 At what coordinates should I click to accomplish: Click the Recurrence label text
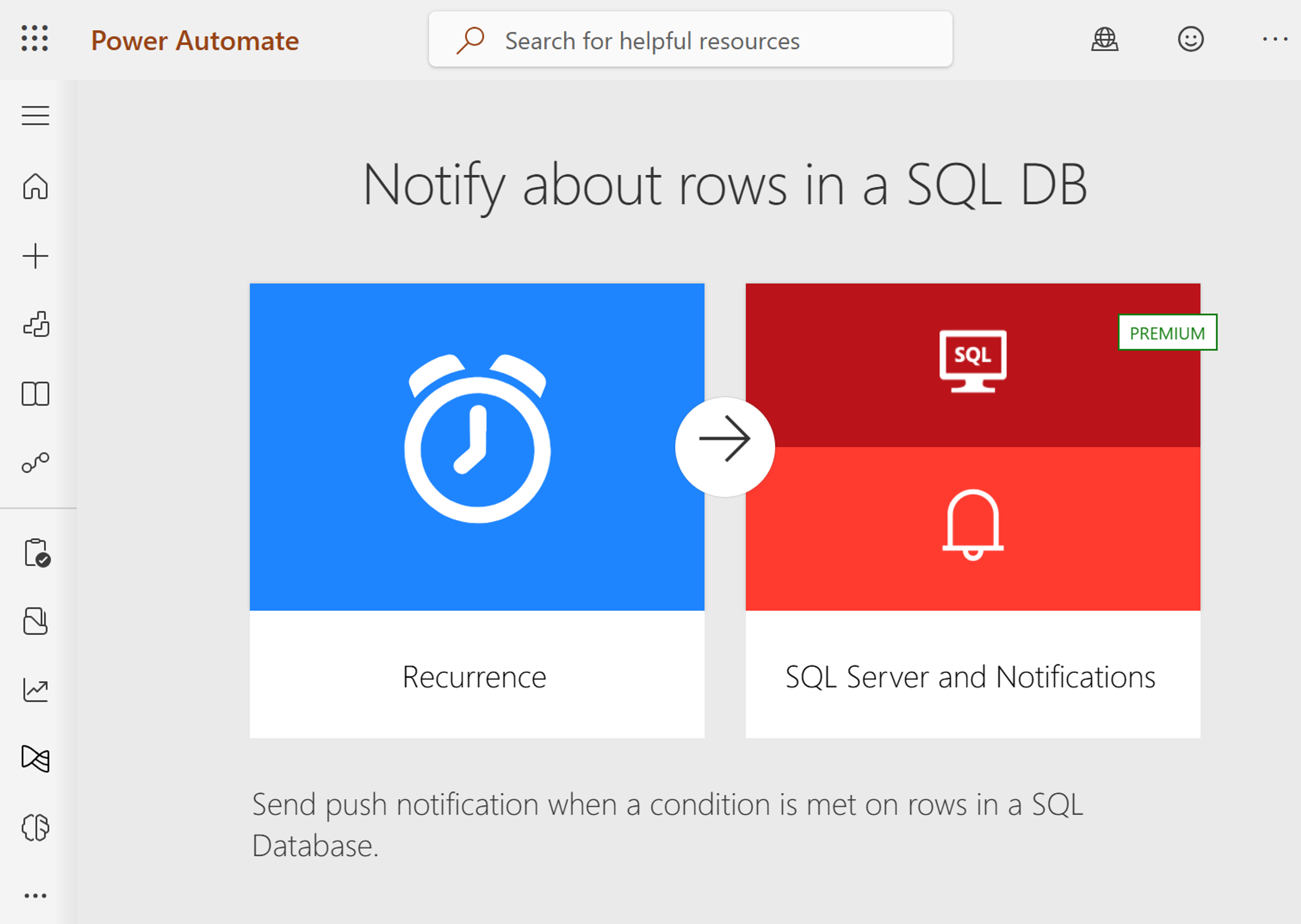474,677
